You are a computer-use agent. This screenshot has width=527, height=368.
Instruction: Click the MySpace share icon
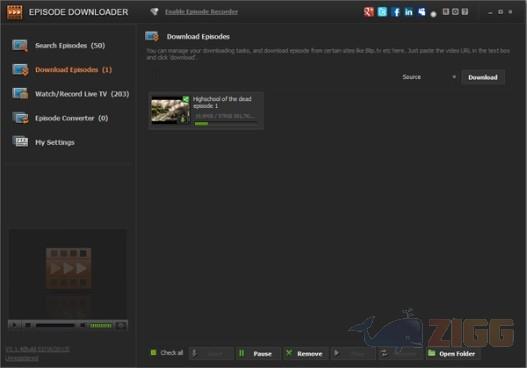point(422,12)
